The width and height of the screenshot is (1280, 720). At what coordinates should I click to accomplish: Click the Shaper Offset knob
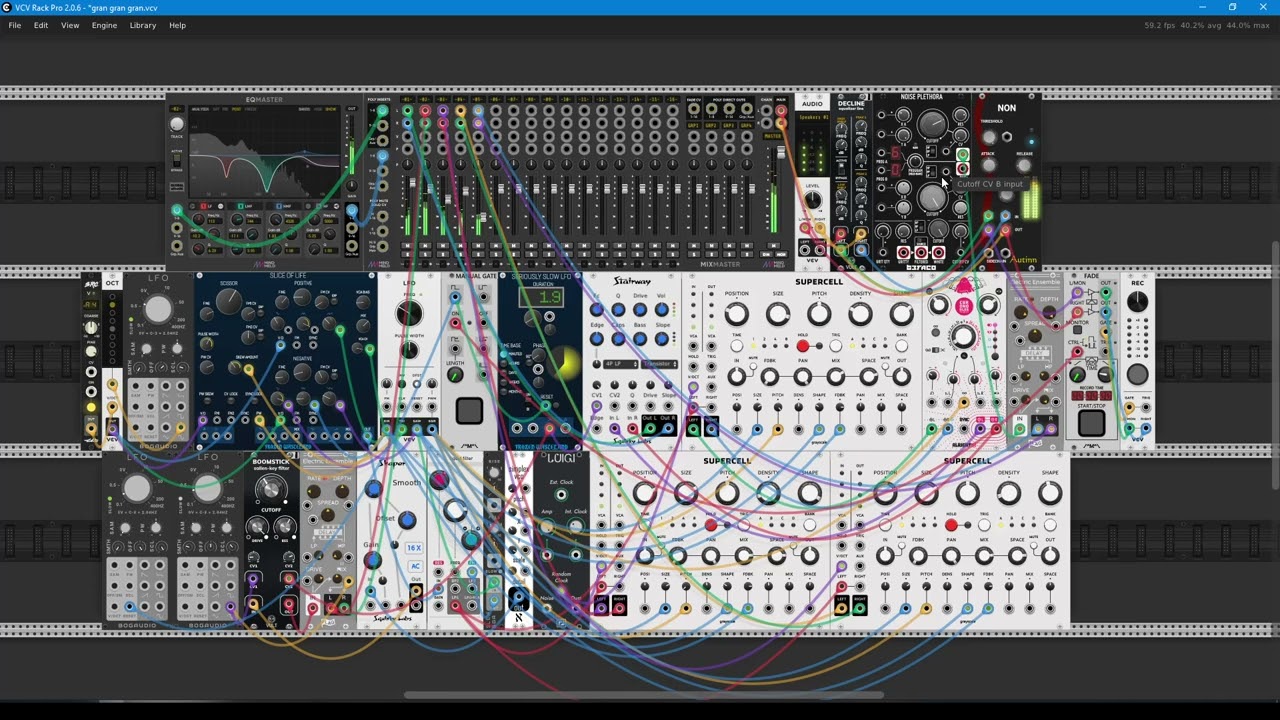407,520
